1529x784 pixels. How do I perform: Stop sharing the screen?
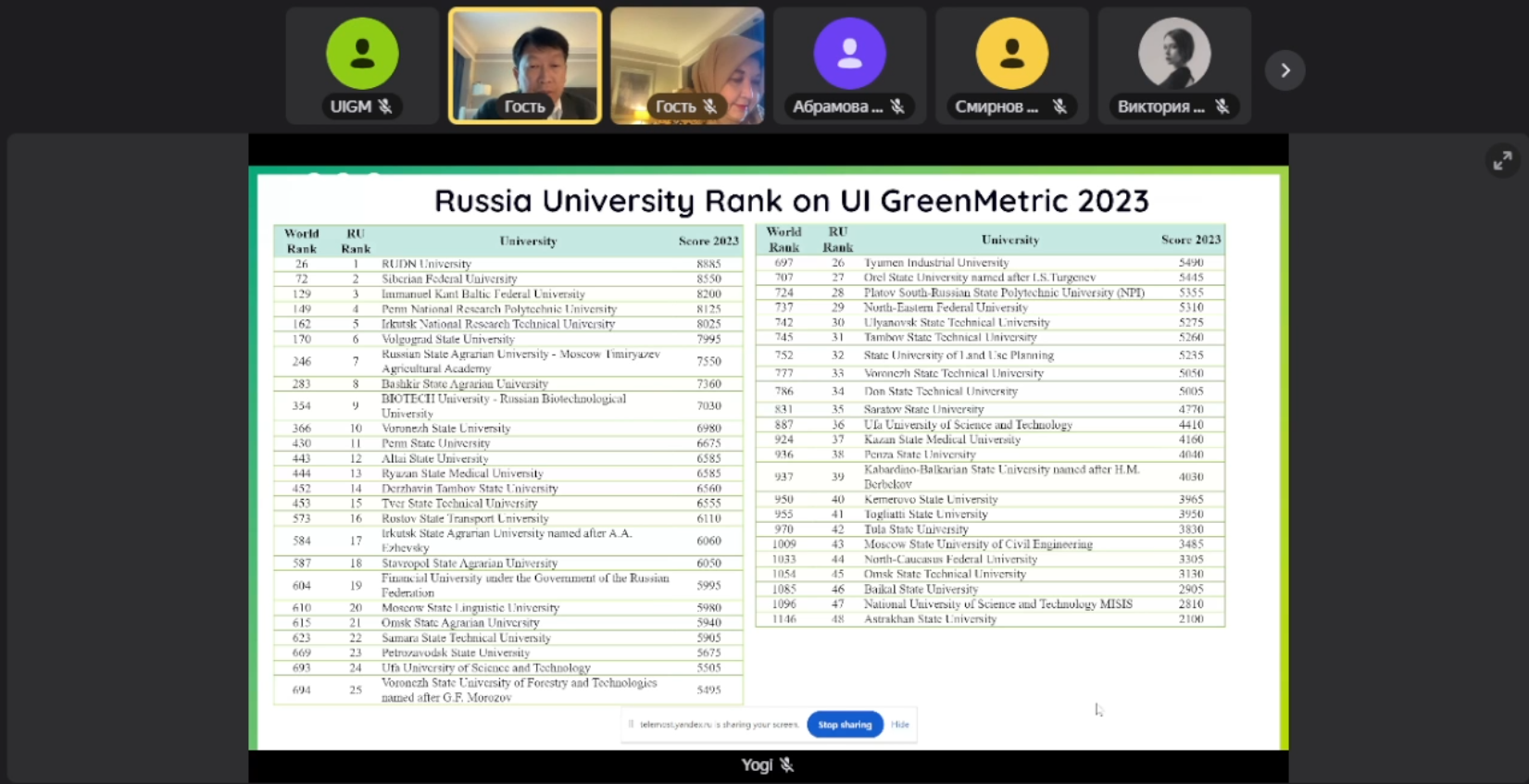click(x=845, y=725)
